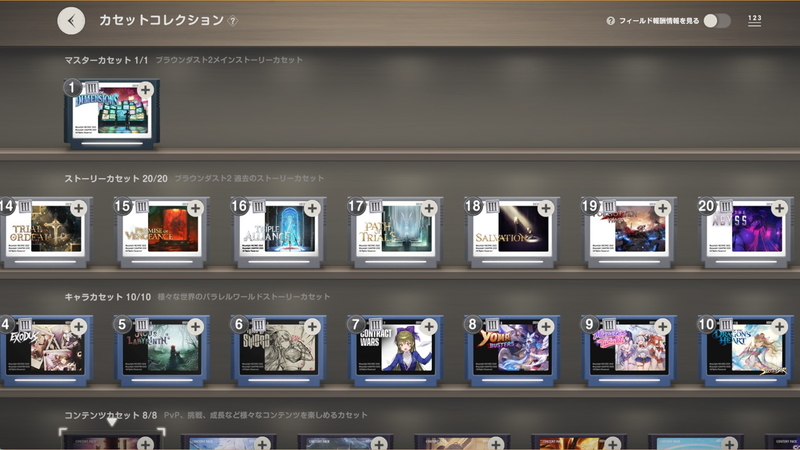Viewport: 800px width, 450px height.
Task: Select the Trial Ordeal cassette
Action: click(x=45, y=233)
